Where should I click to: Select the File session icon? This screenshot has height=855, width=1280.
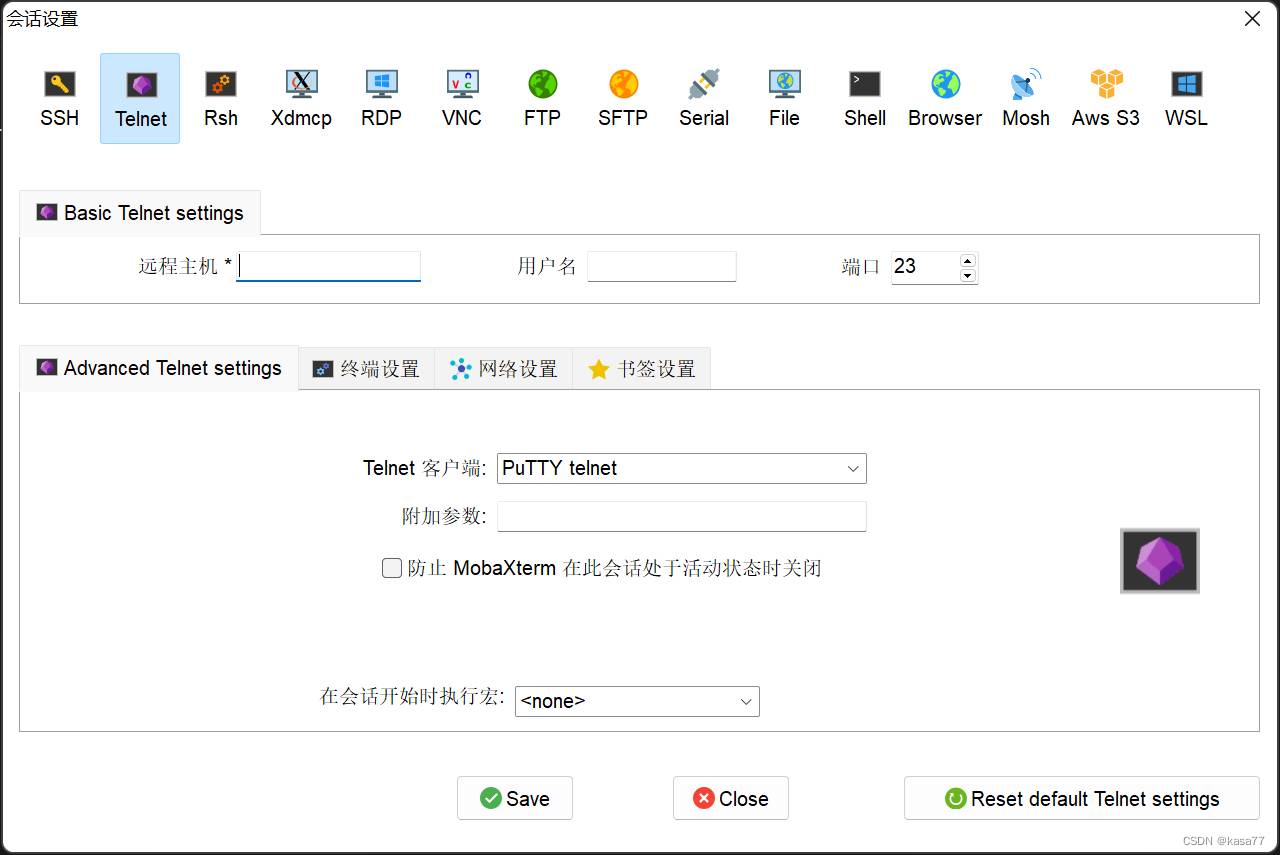pos(784,99)
